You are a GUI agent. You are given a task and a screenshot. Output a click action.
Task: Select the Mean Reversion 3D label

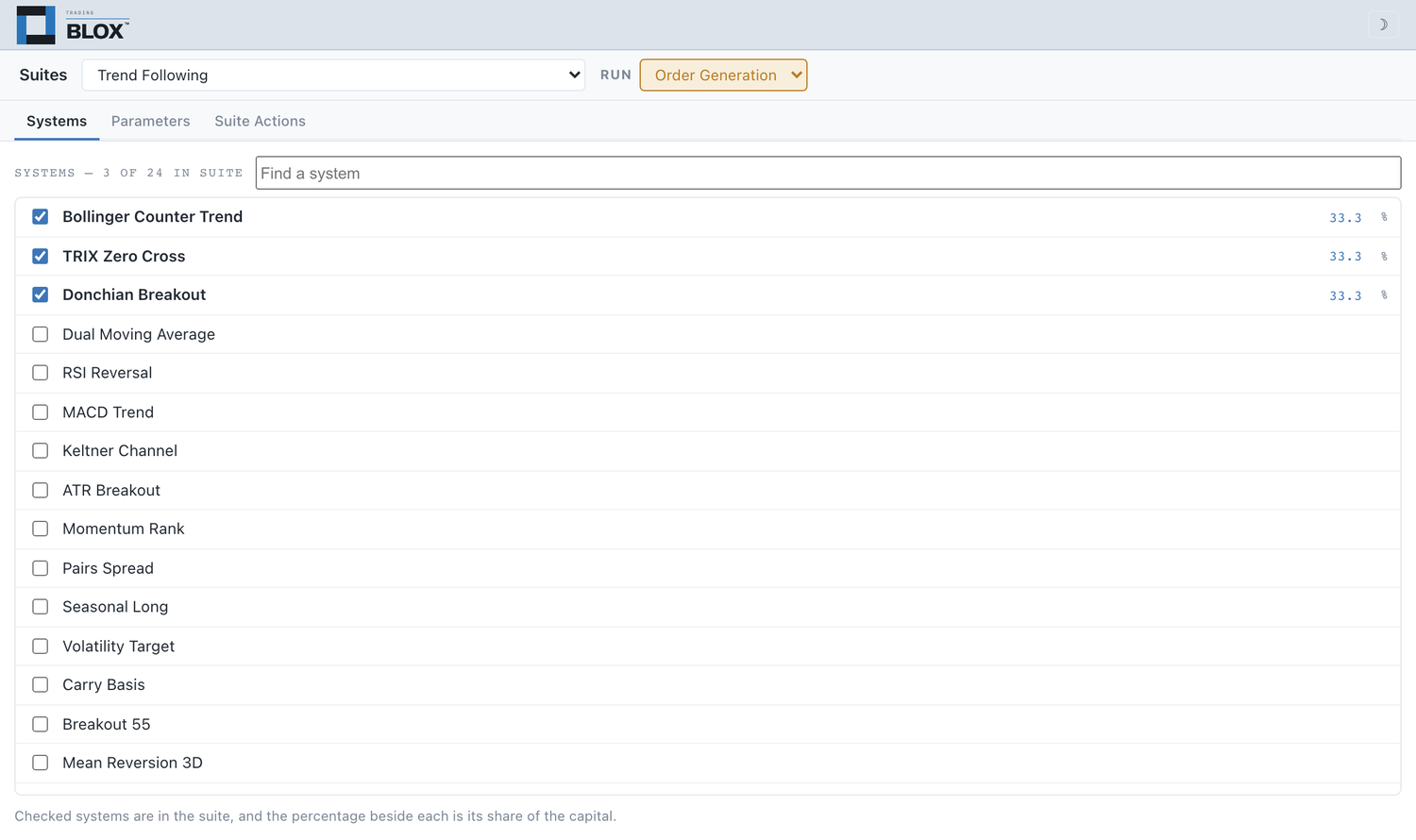tap(133, 763)
